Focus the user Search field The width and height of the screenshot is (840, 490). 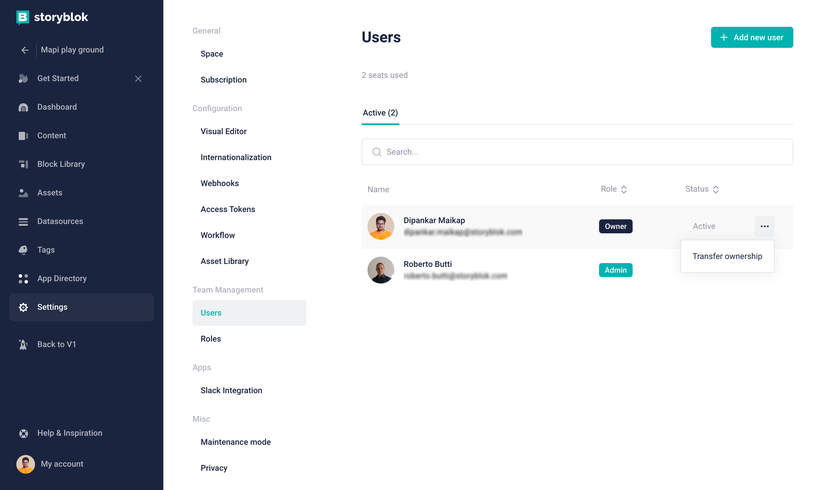point(577,152)
